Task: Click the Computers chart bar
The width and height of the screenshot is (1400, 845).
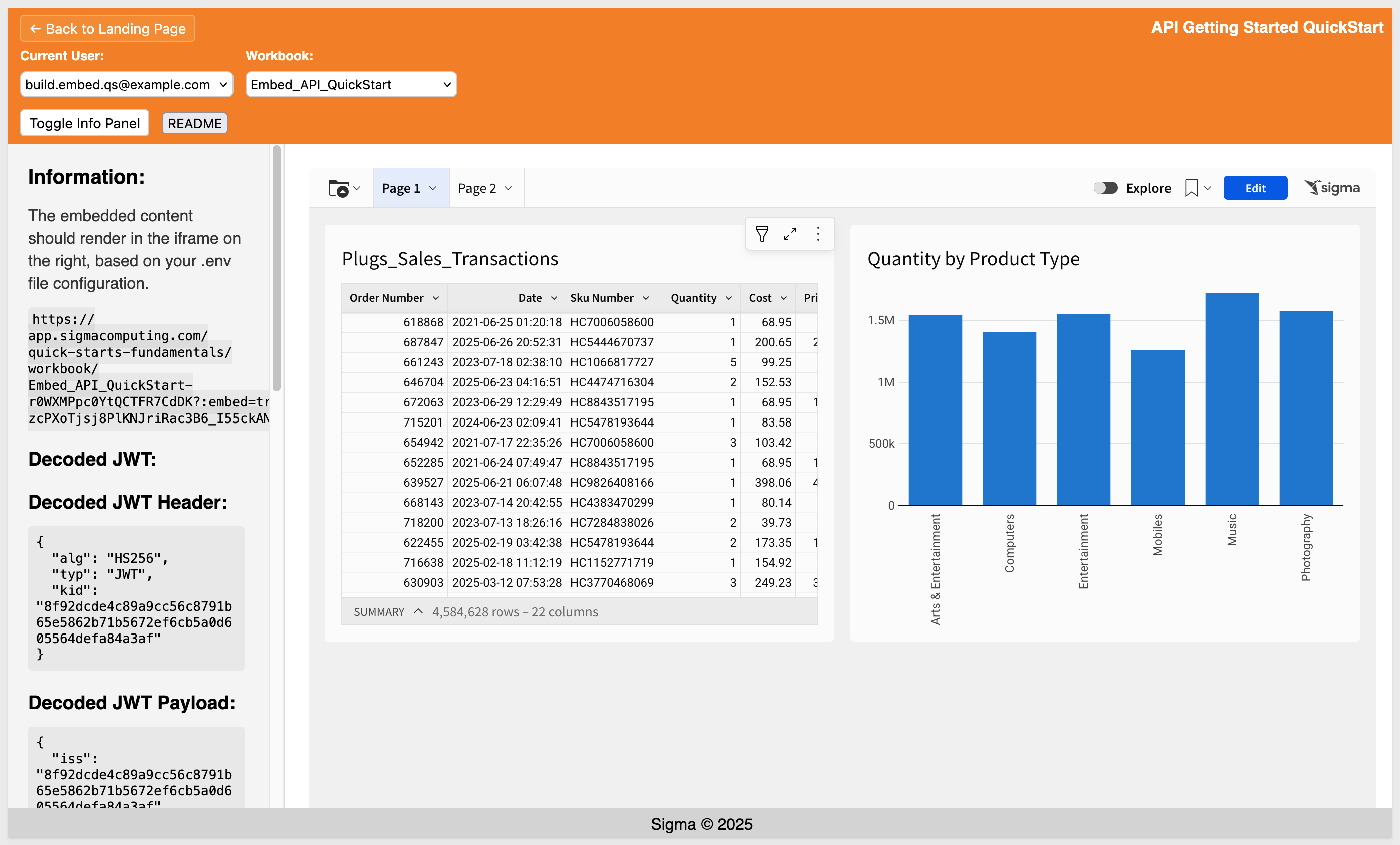Action: 1010,418
